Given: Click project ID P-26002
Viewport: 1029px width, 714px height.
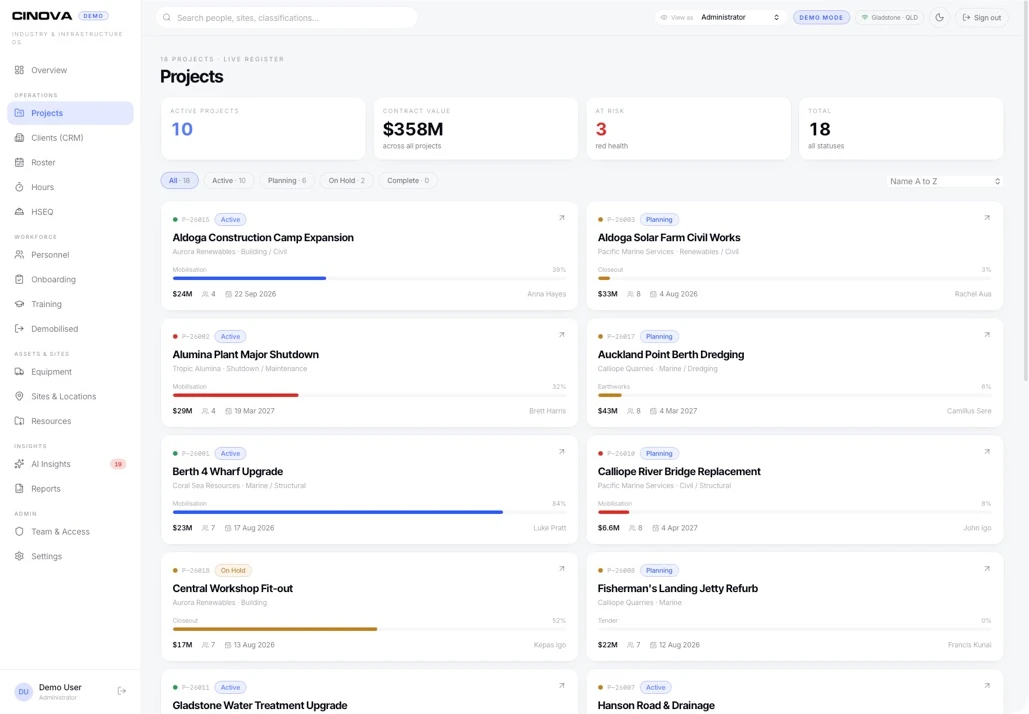Looking at the screenshot, I should click(x=196, y=337).
